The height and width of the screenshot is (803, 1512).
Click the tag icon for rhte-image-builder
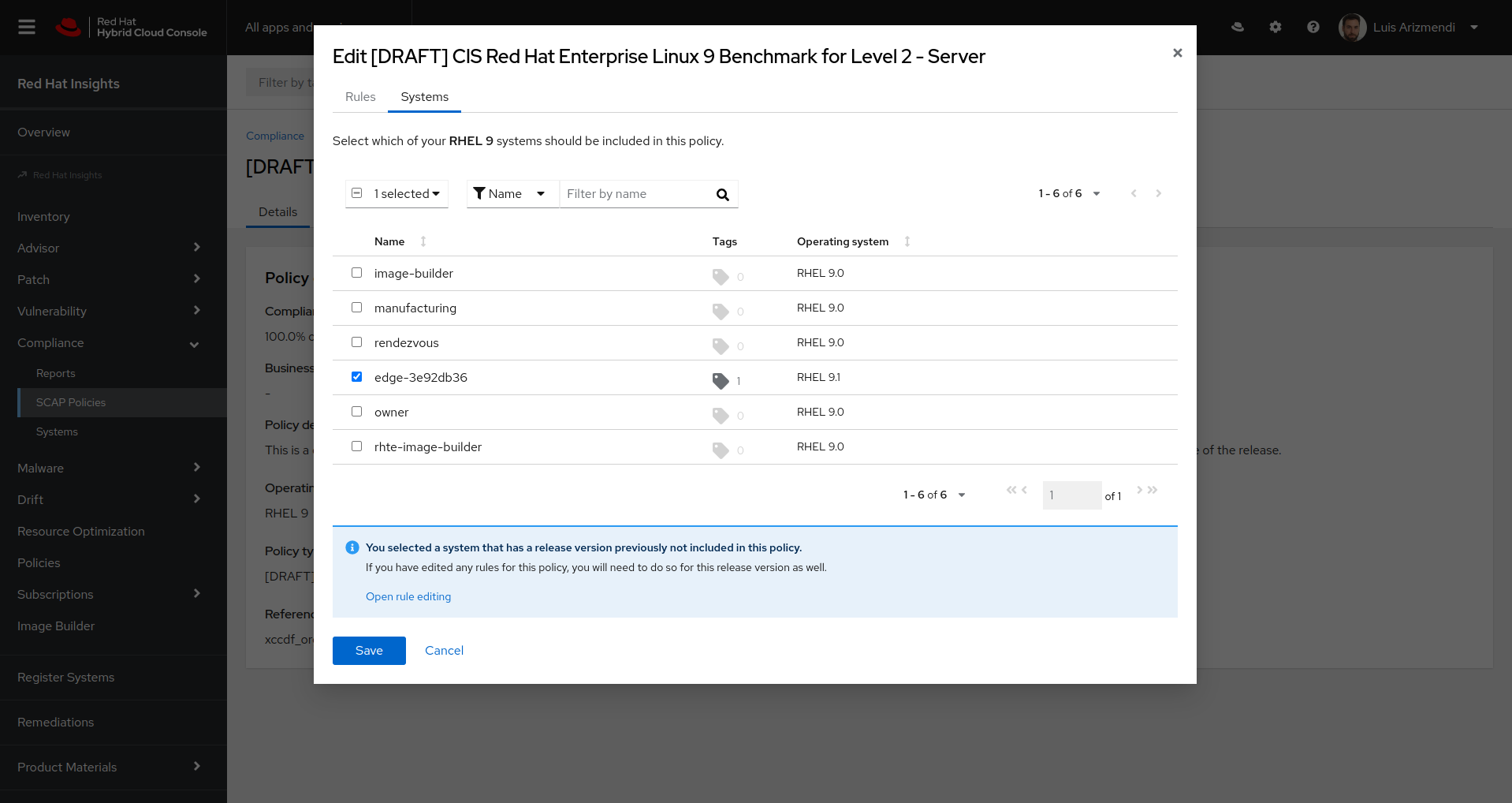point(721,450)
